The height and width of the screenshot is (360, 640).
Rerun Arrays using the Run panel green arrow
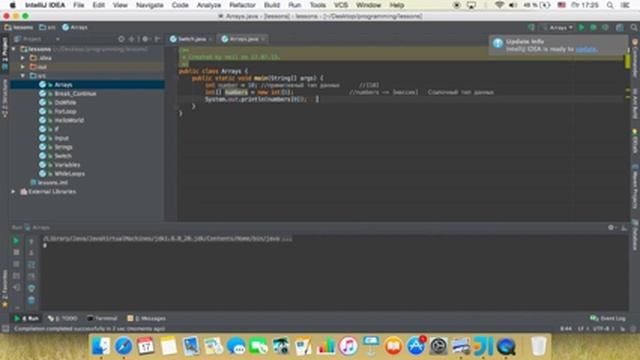16,241
